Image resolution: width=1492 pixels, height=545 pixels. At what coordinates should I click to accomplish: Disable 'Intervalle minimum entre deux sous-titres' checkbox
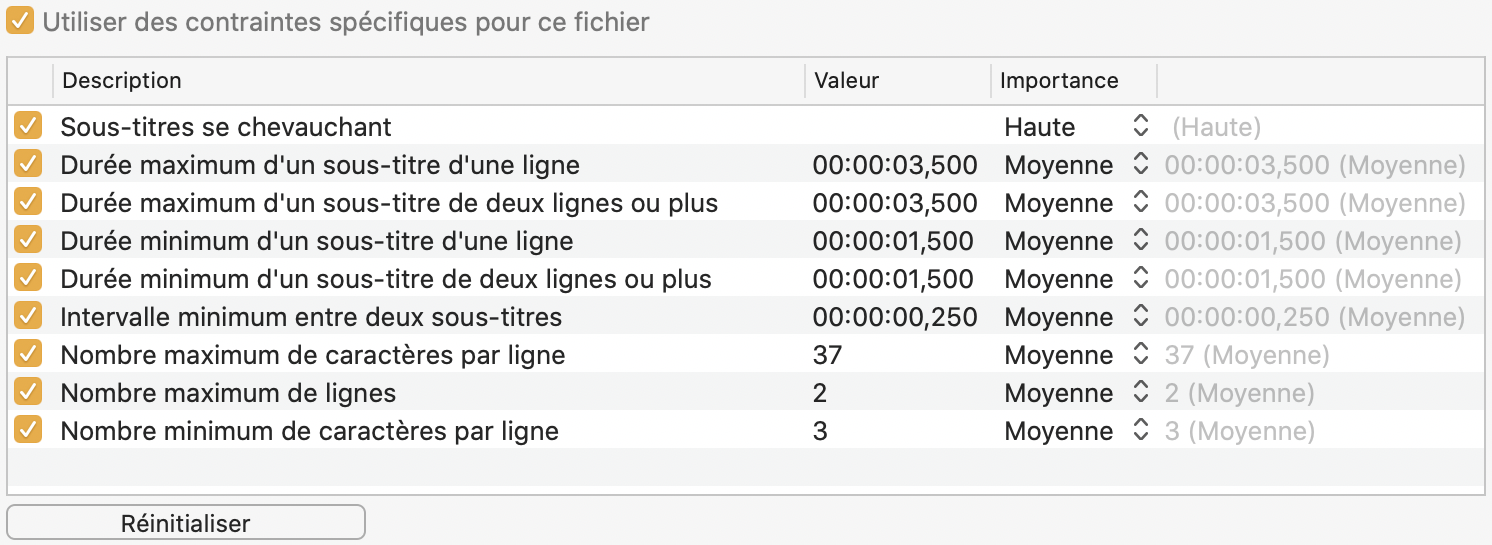coord(28,317)
